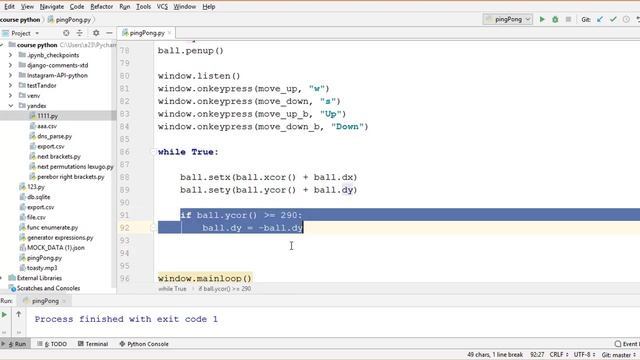Image resolution: width=640 pixels, height=360 pixels.
Task: Open the Tools menu
Action: coord(143,7)
